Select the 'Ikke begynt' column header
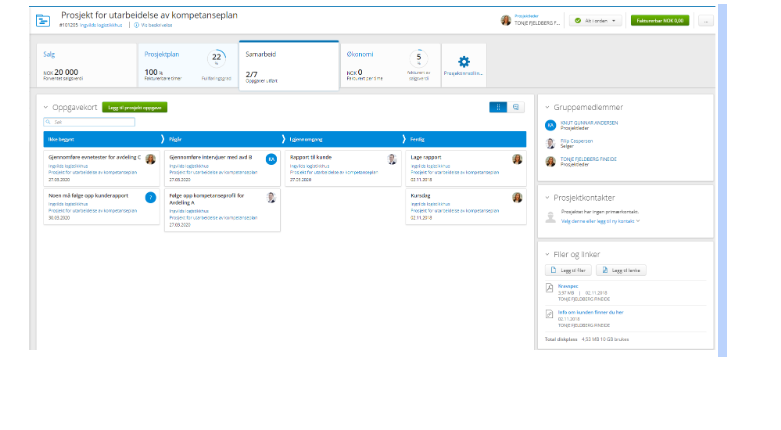781x430 pixels. pyautogui.click(x=103, y=140)
